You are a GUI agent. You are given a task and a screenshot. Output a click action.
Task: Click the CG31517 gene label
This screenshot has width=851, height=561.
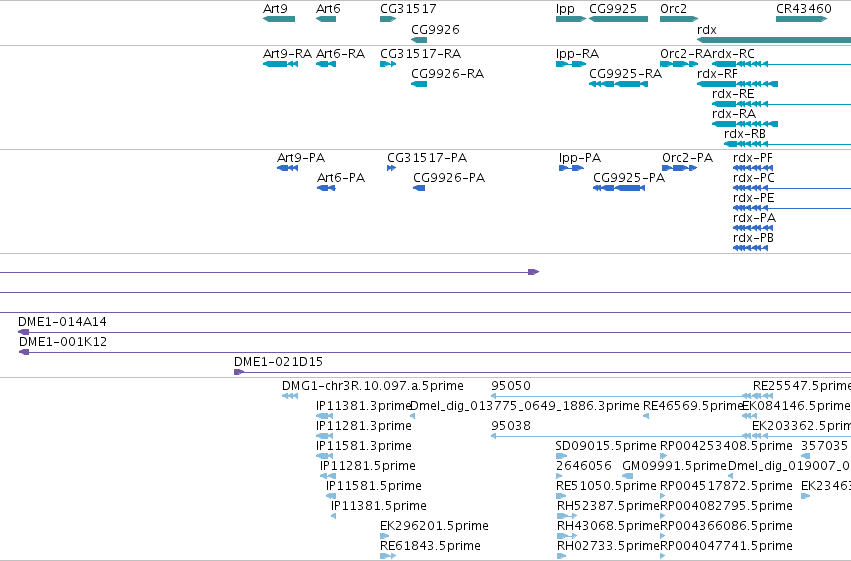click(x=408, y=9)
